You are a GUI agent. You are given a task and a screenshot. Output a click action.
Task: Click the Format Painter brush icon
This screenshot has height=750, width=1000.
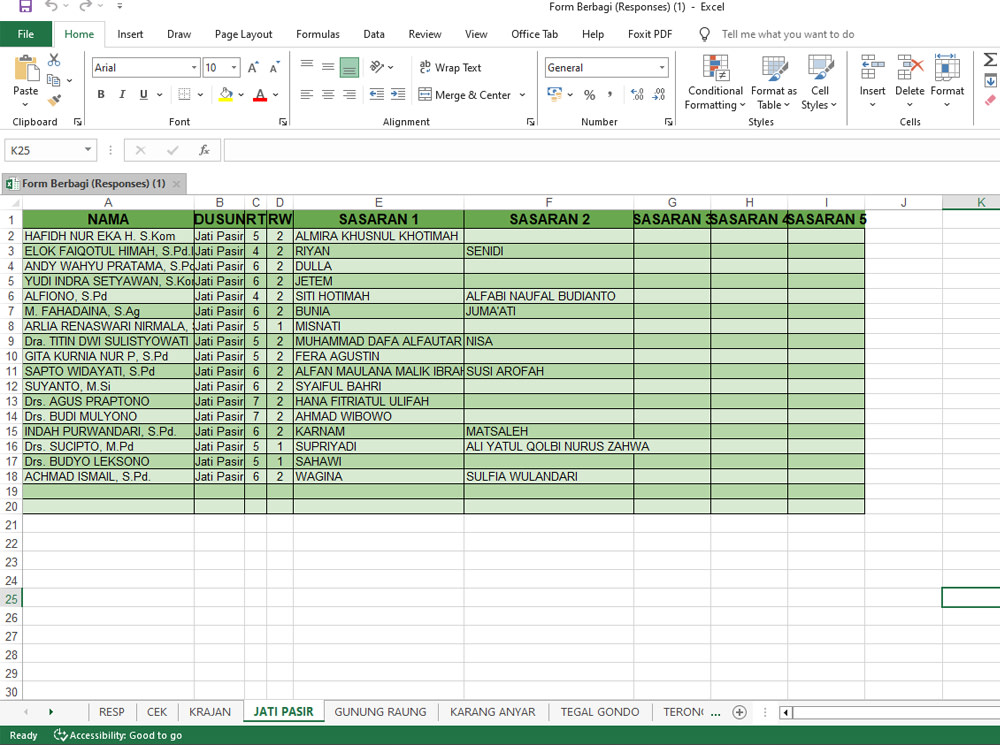[x=54, y=100]
